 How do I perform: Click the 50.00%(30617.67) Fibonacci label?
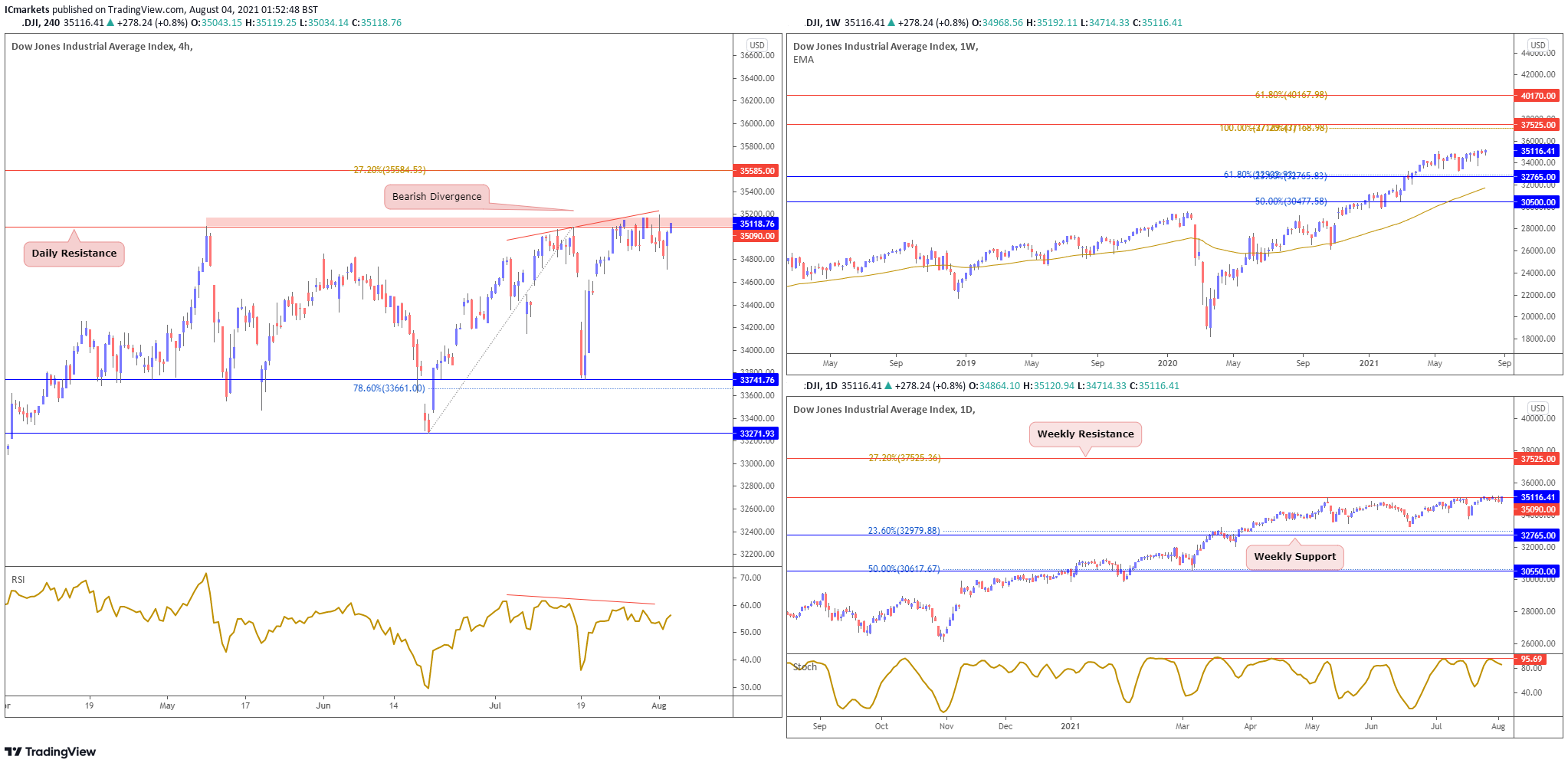coord(904,569)
